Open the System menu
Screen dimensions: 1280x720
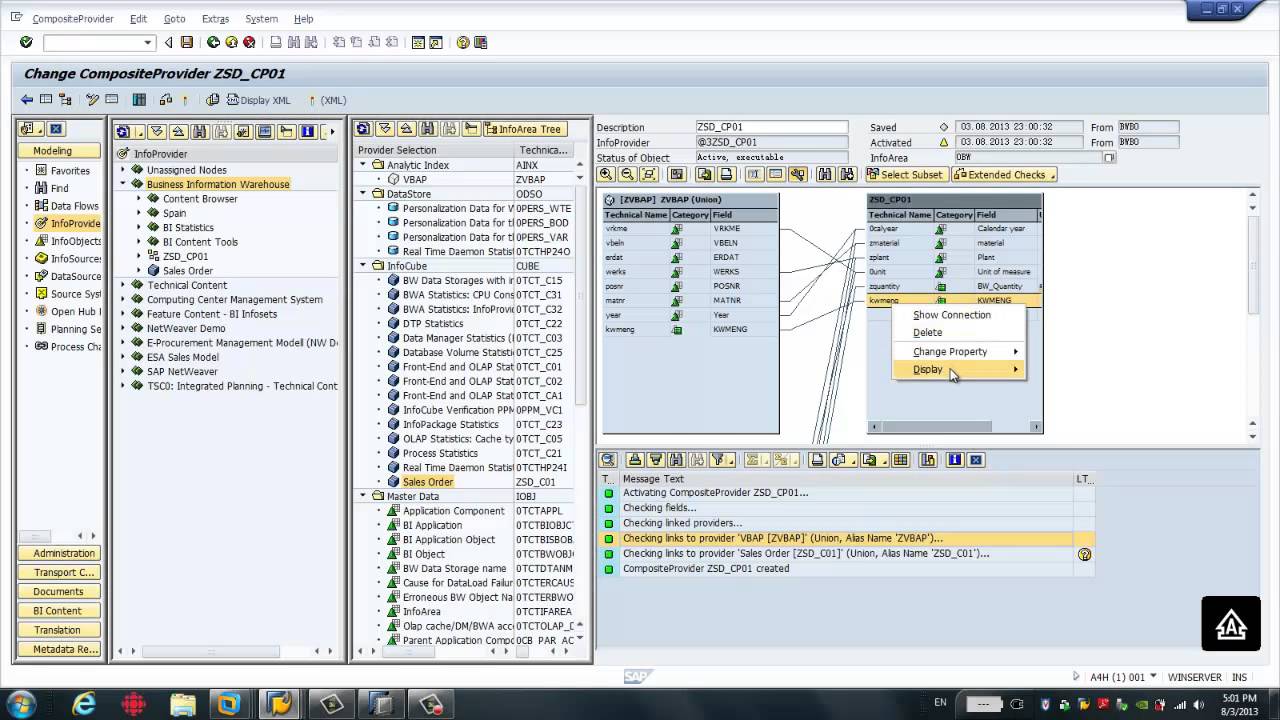[261, 19]
